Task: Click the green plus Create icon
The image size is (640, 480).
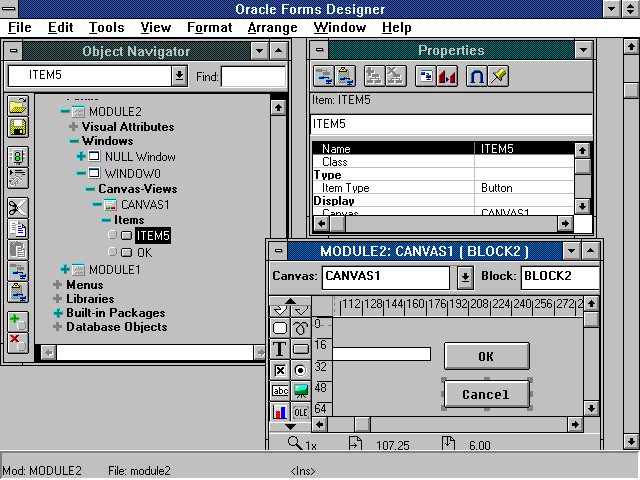Action: tap(17, 321)
